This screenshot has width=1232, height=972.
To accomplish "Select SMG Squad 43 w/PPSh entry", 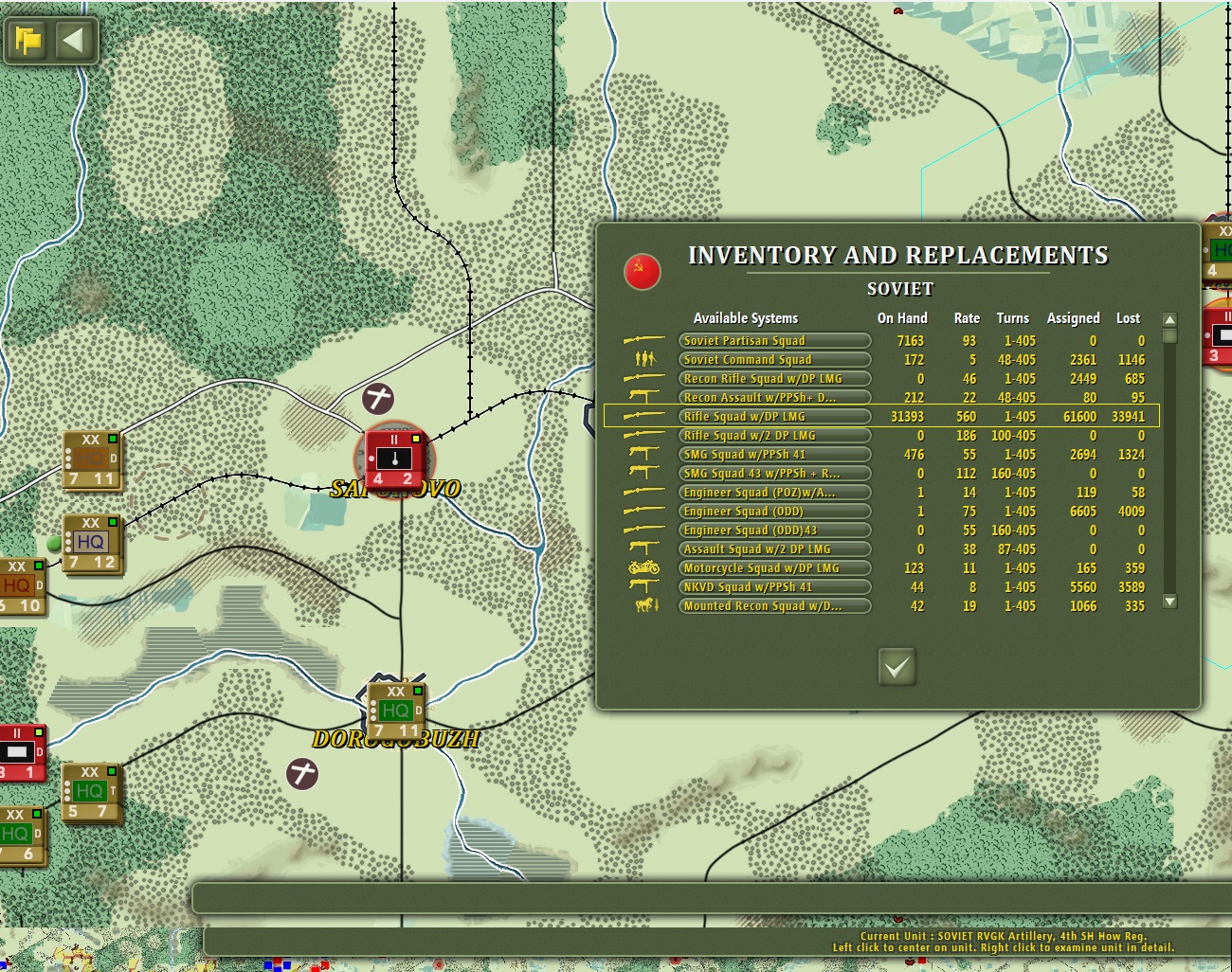I will 774,474.
